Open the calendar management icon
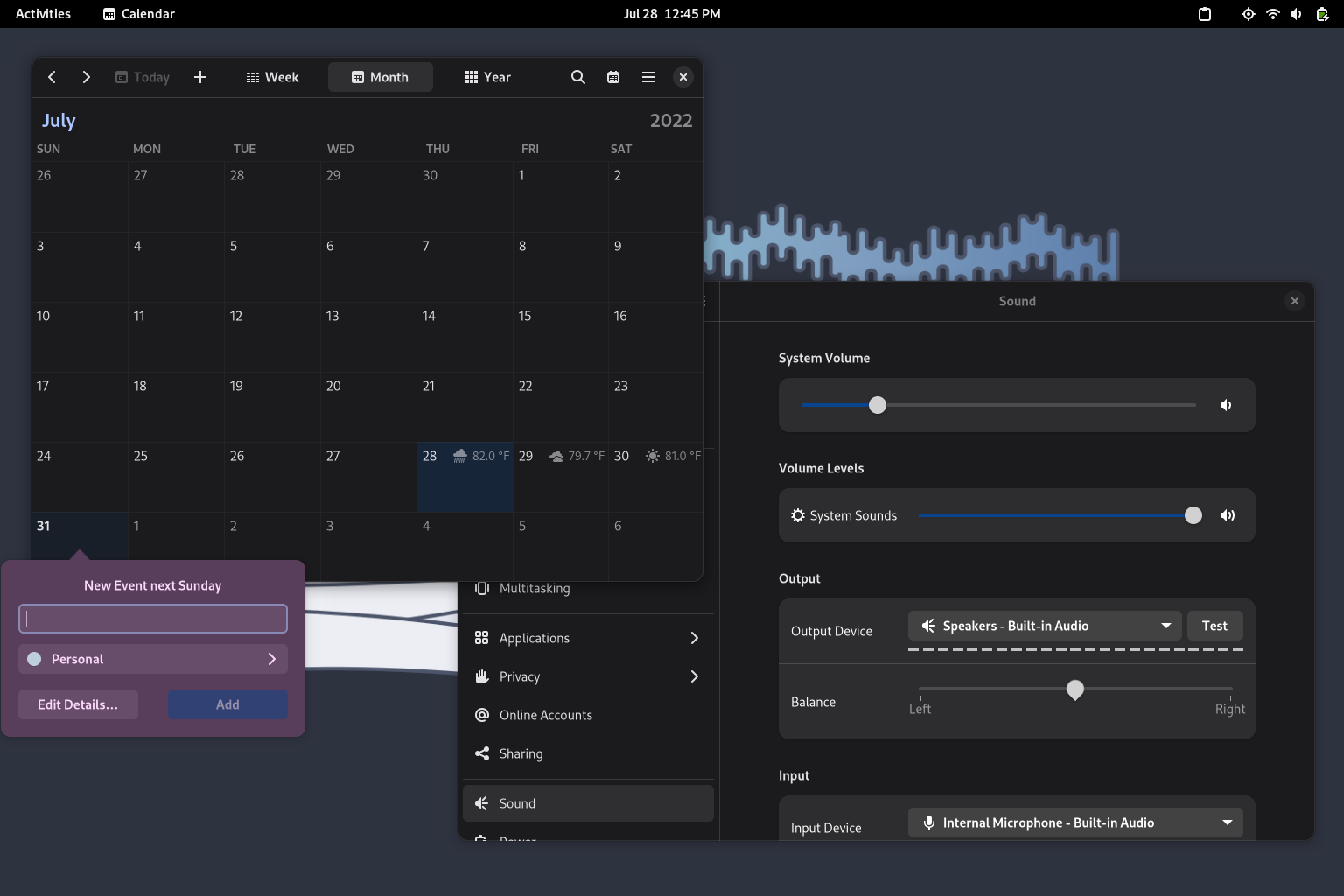This screenshot has height=896, width=1344. coord(613,77)
